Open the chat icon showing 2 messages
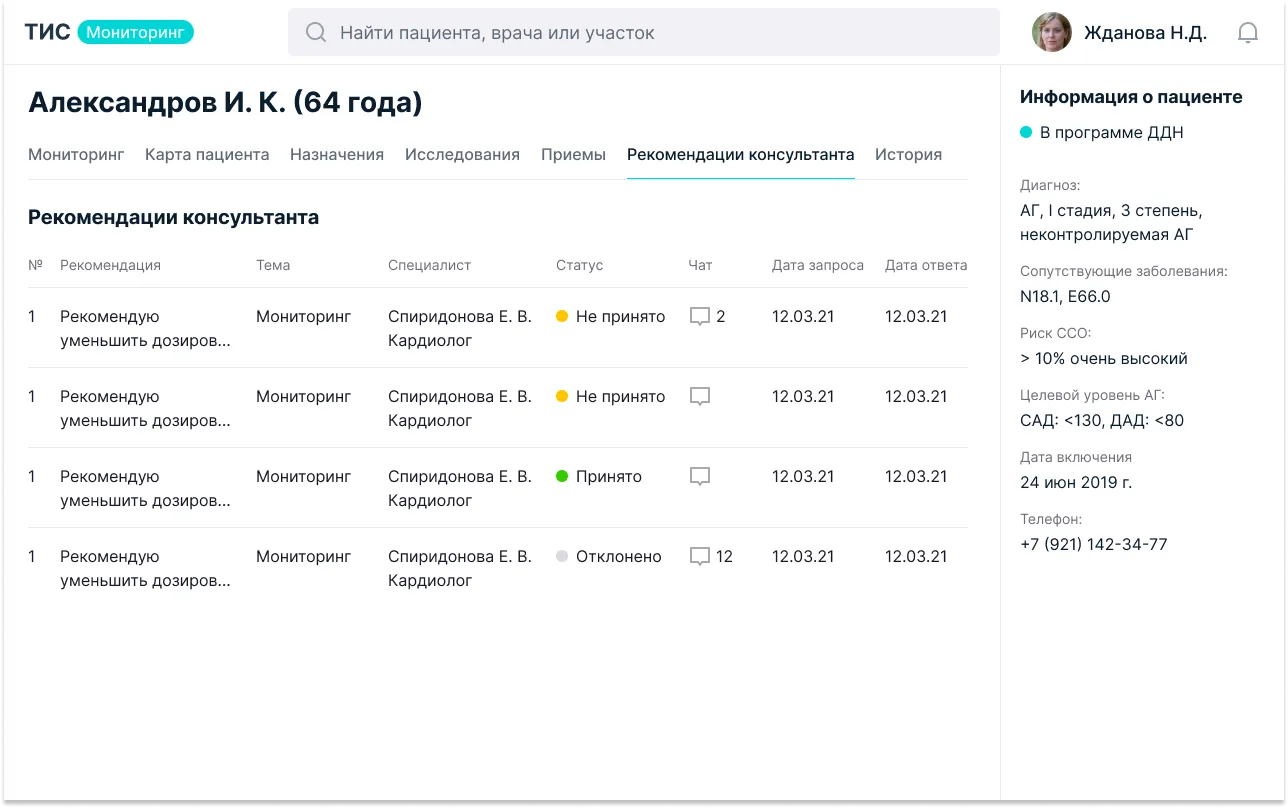The width and height of the screenshot is (1288, 808). tap(700, 317)
